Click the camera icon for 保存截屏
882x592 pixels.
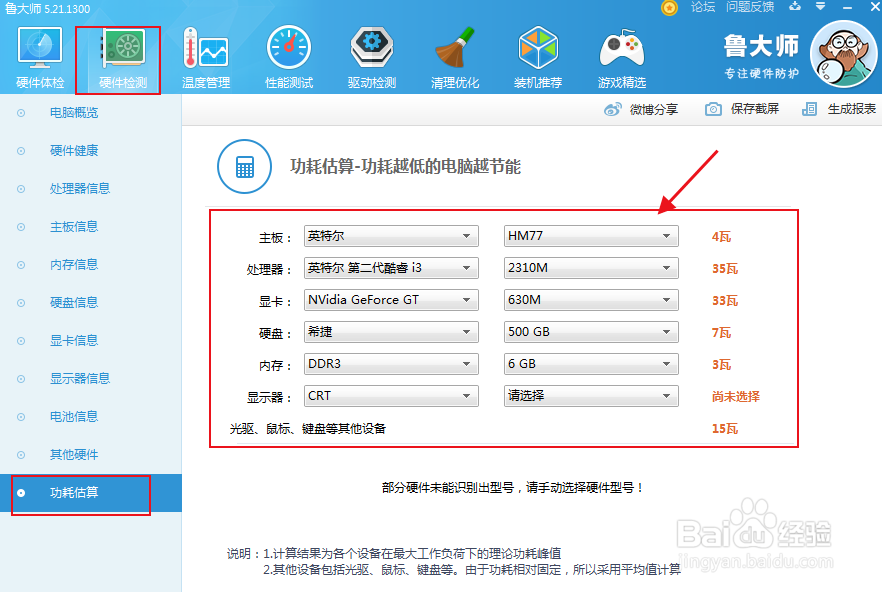[713, 109]
